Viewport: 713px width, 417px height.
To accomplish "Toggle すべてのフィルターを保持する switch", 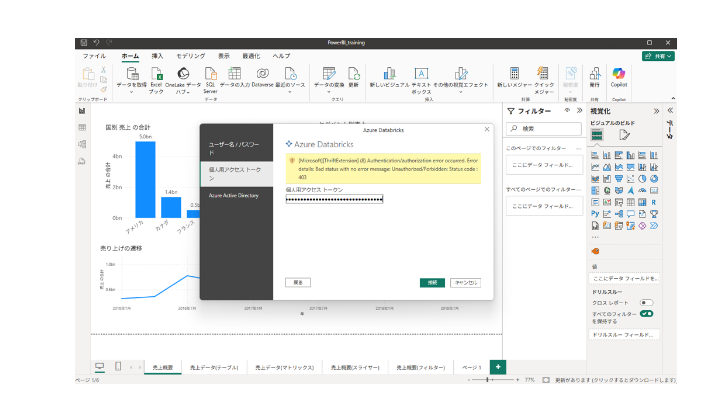I will (646, 313).
